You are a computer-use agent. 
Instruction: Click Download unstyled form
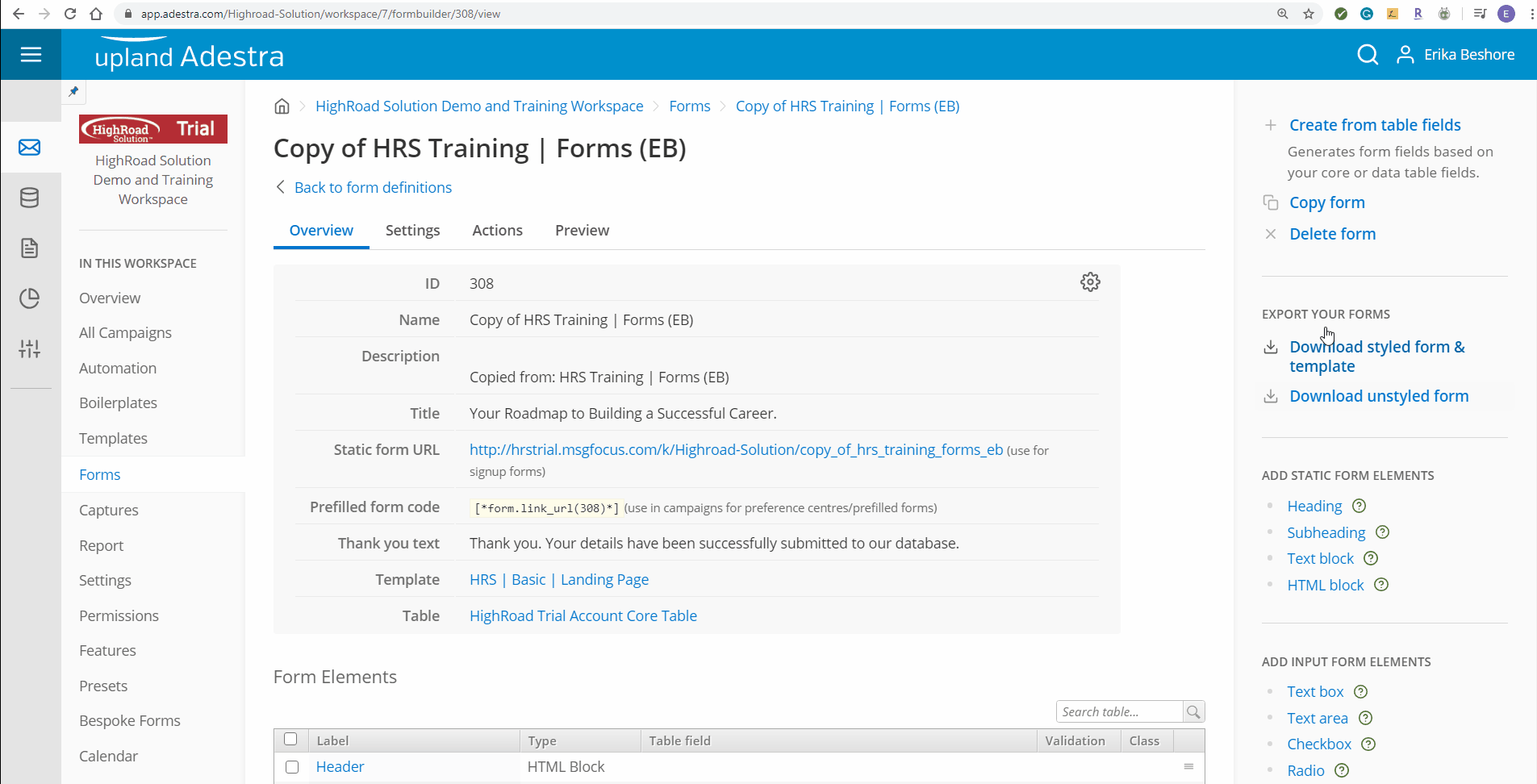1379,396
